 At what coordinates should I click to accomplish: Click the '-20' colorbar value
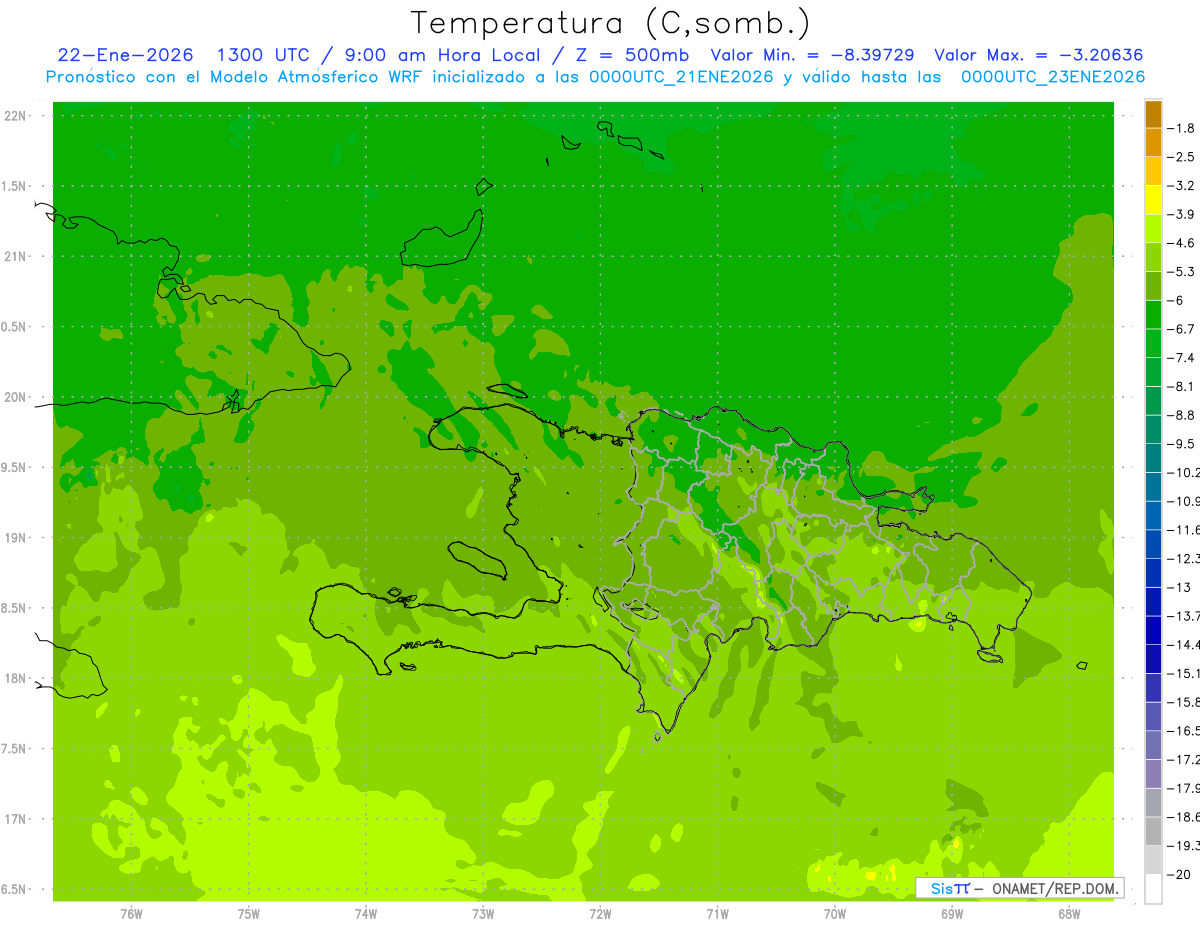(1179, 874)
